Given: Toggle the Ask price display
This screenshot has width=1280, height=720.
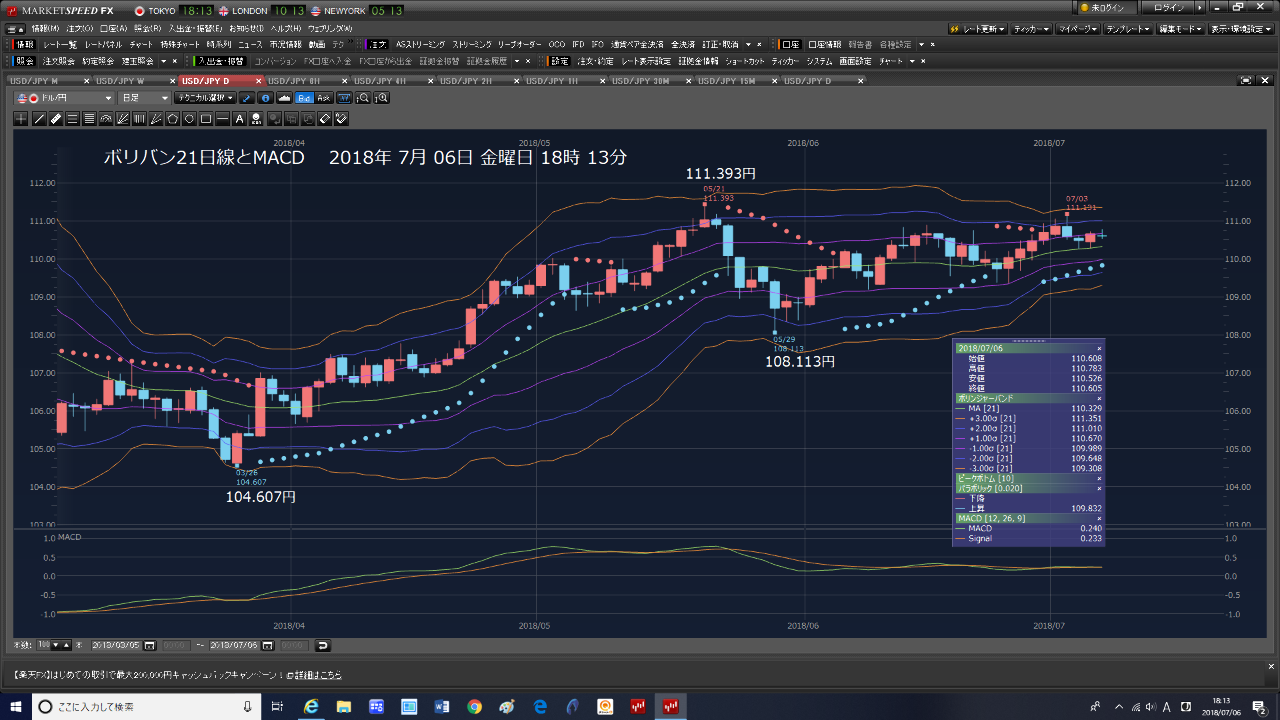Looking at the screenshot, I should tap(323, 98).
